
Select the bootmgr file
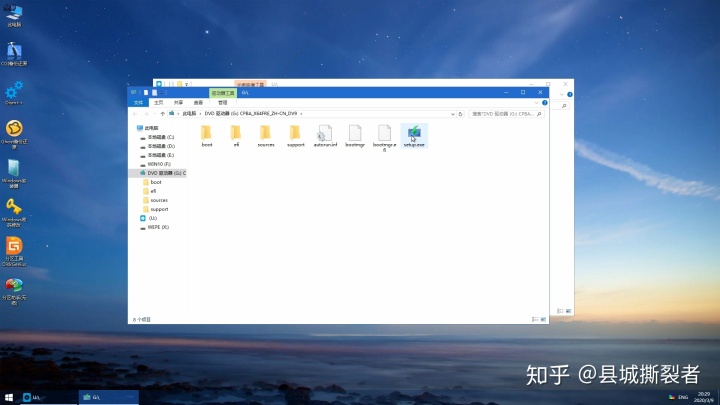pos(354,136)
